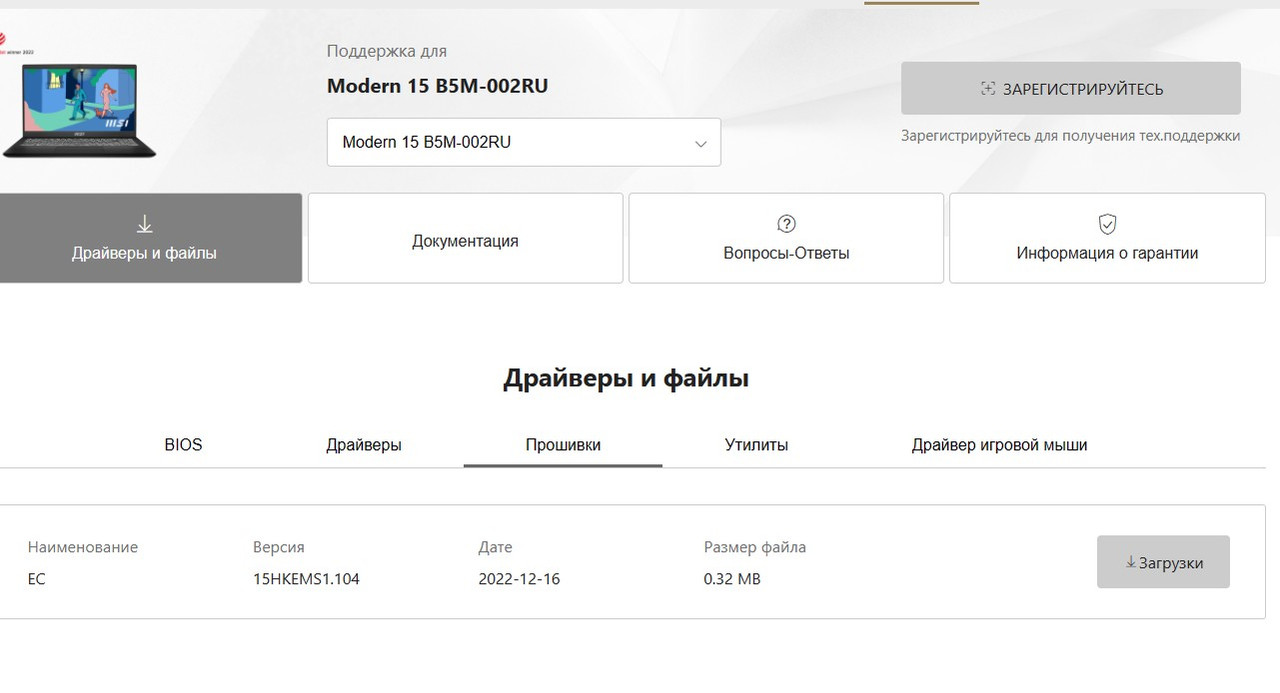Click the register icon beside ЗАРЕГИСТРИРУЙТЕСЬ
Screen dimensions: 1280x693
click(988, 89)
